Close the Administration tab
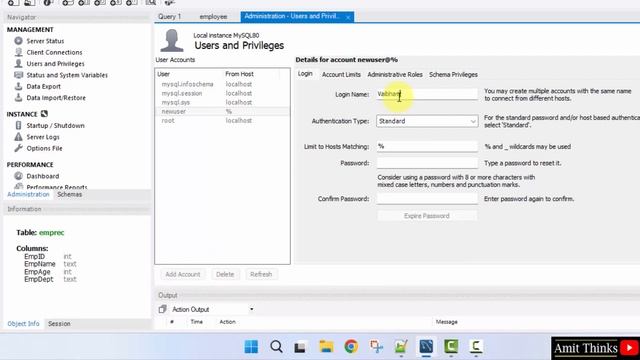The width and height of the screenshot is (640, 360). tap(348, 17)
